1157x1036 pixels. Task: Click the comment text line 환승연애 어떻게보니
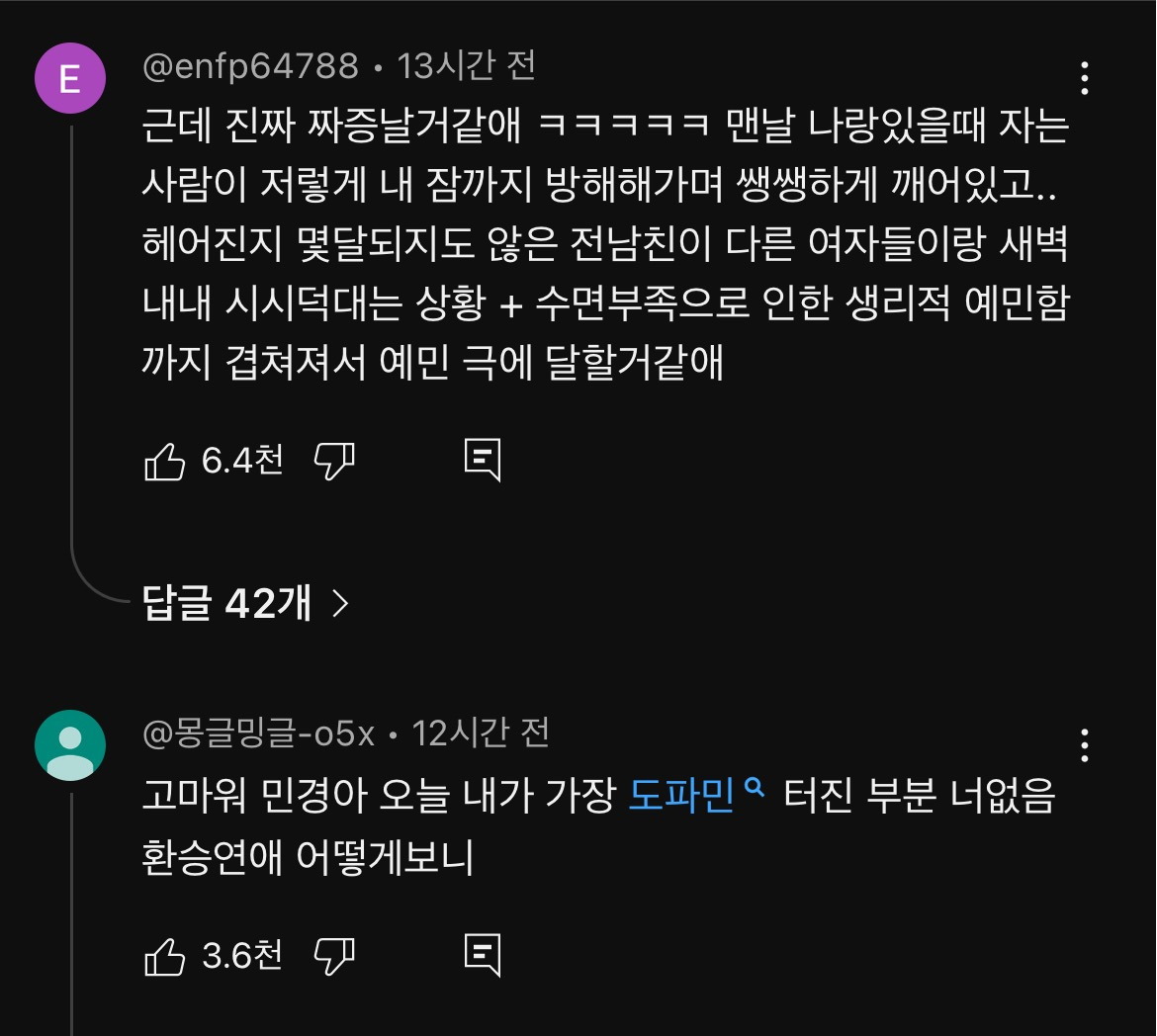309,858
